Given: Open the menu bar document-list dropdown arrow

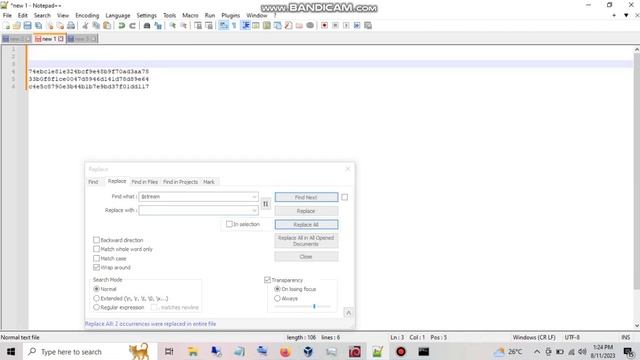Looking at the screenshot, I should [x=626, y=16].
